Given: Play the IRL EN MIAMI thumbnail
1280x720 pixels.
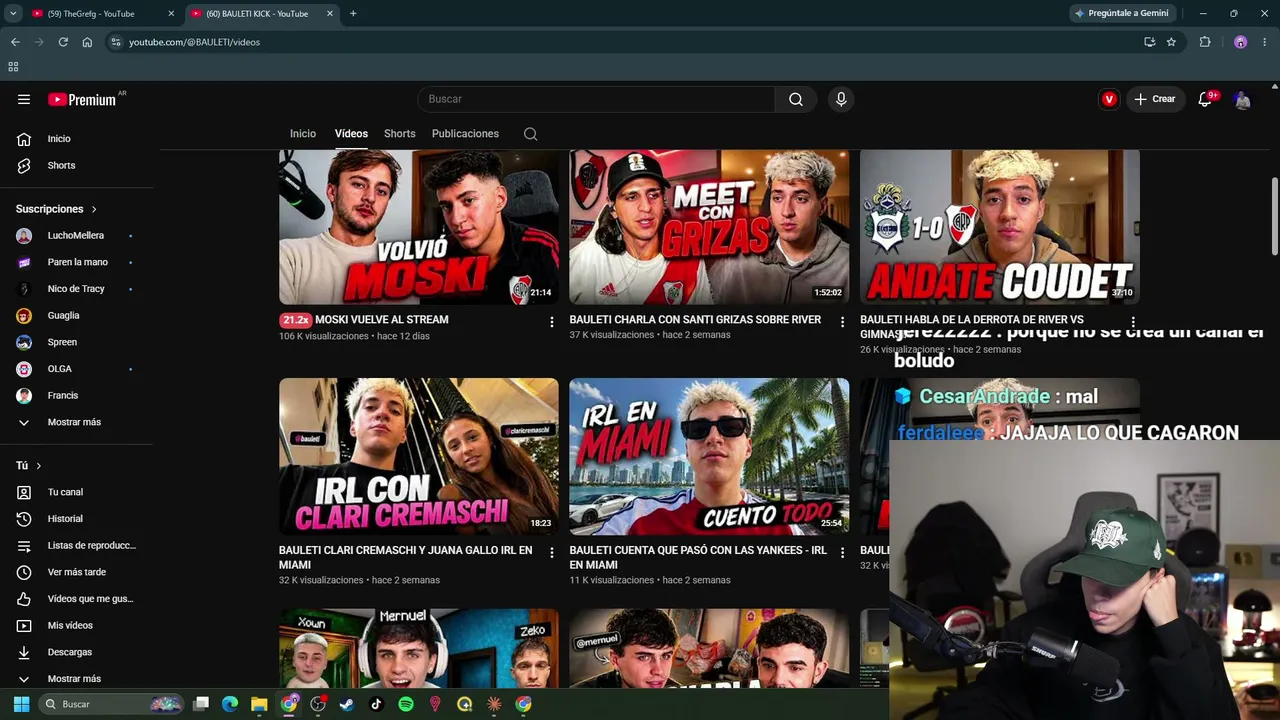Looking at the screenshot, I should pos(709,456).
